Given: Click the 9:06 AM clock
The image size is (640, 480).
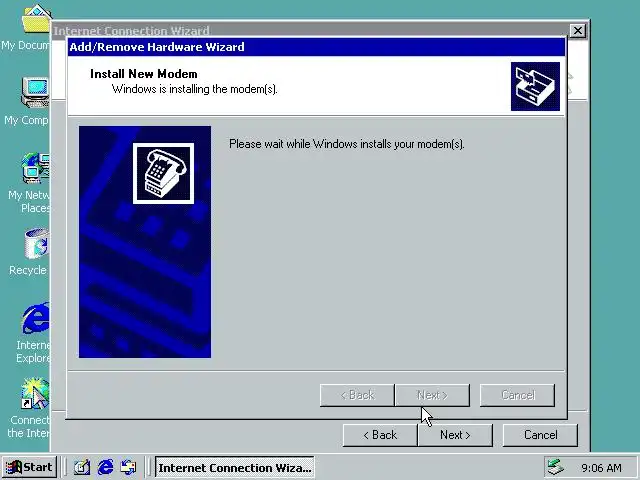Looking at the screenshot, I should 601,468.
